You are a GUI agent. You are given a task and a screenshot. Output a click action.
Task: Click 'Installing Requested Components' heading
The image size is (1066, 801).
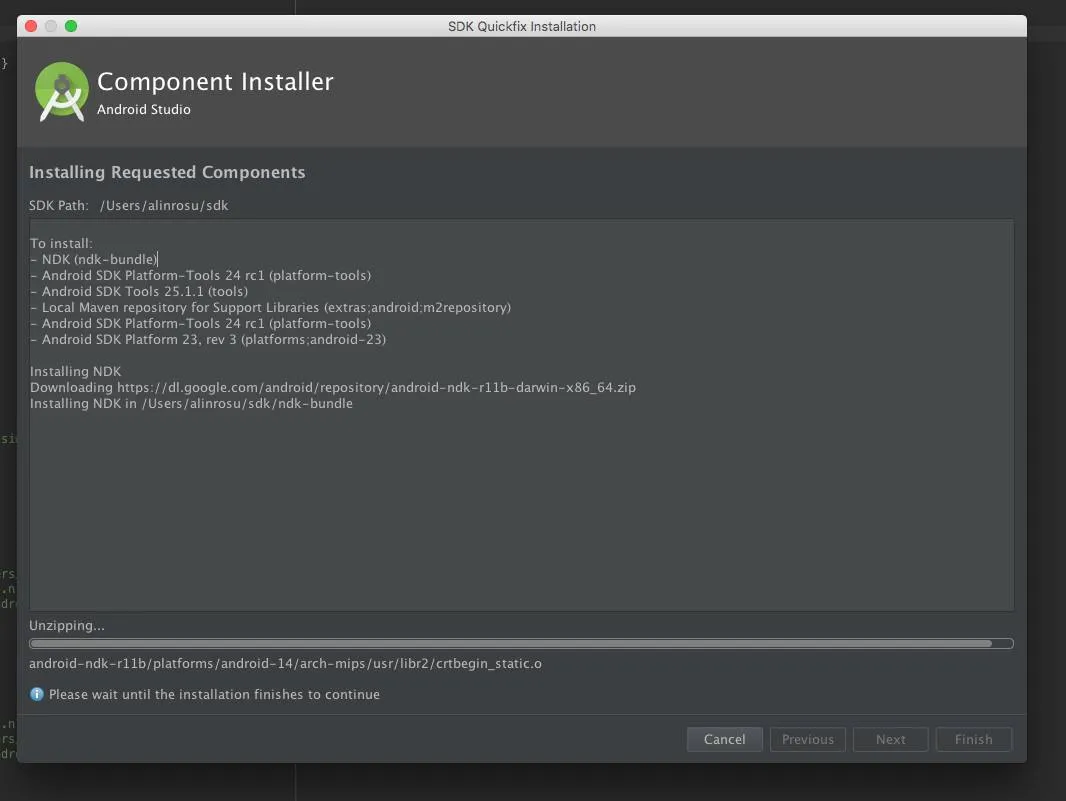click(167, 172)
